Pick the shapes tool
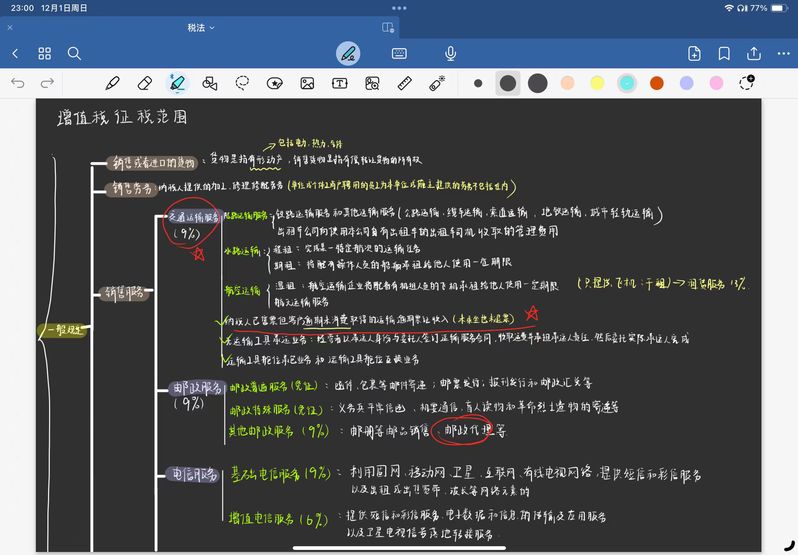798x555 pixels. 210,83
